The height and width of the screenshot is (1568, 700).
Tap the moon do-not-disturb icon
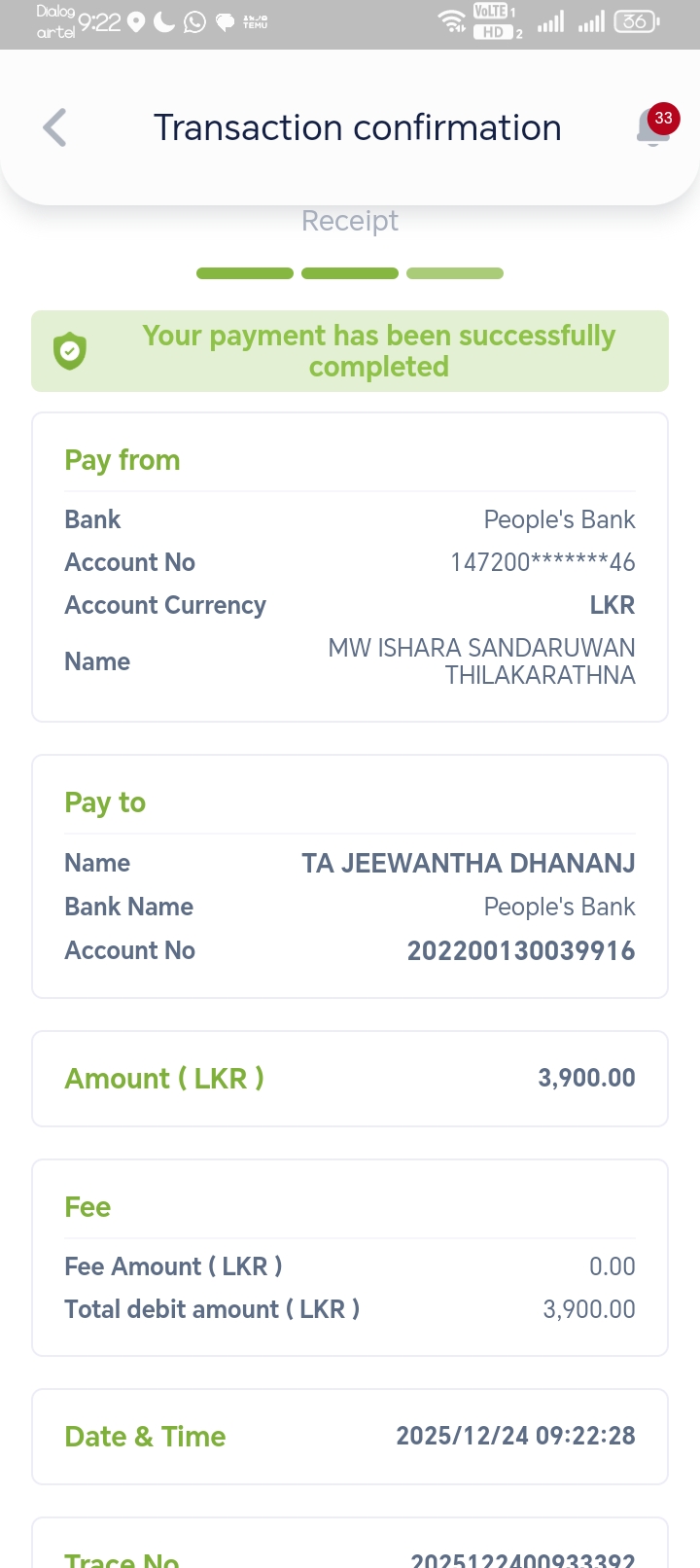tap(164, 21)
